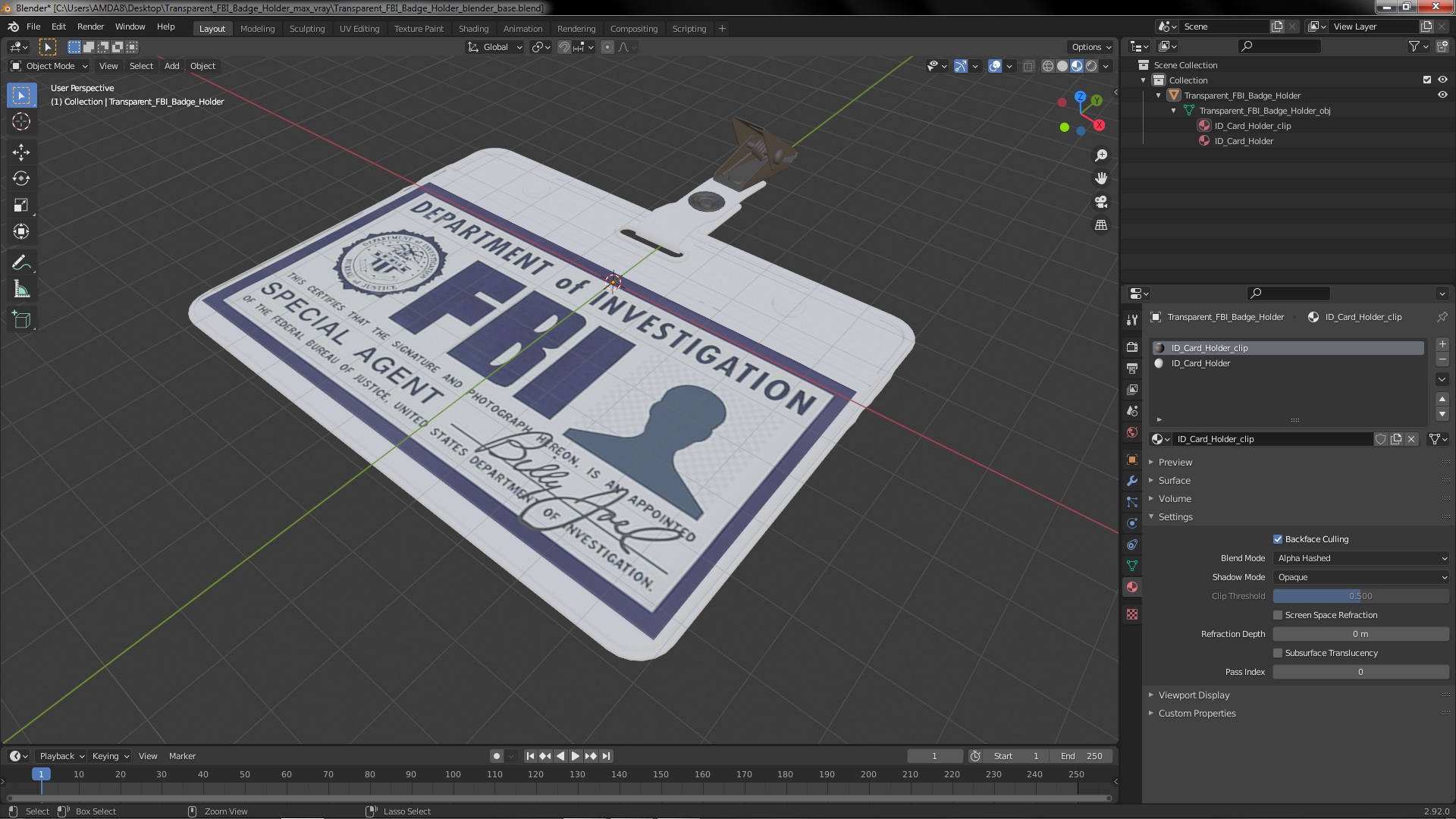This screenshot has height=819, width=1456.
Task: Open the Render menu
Action: point(90,27)
